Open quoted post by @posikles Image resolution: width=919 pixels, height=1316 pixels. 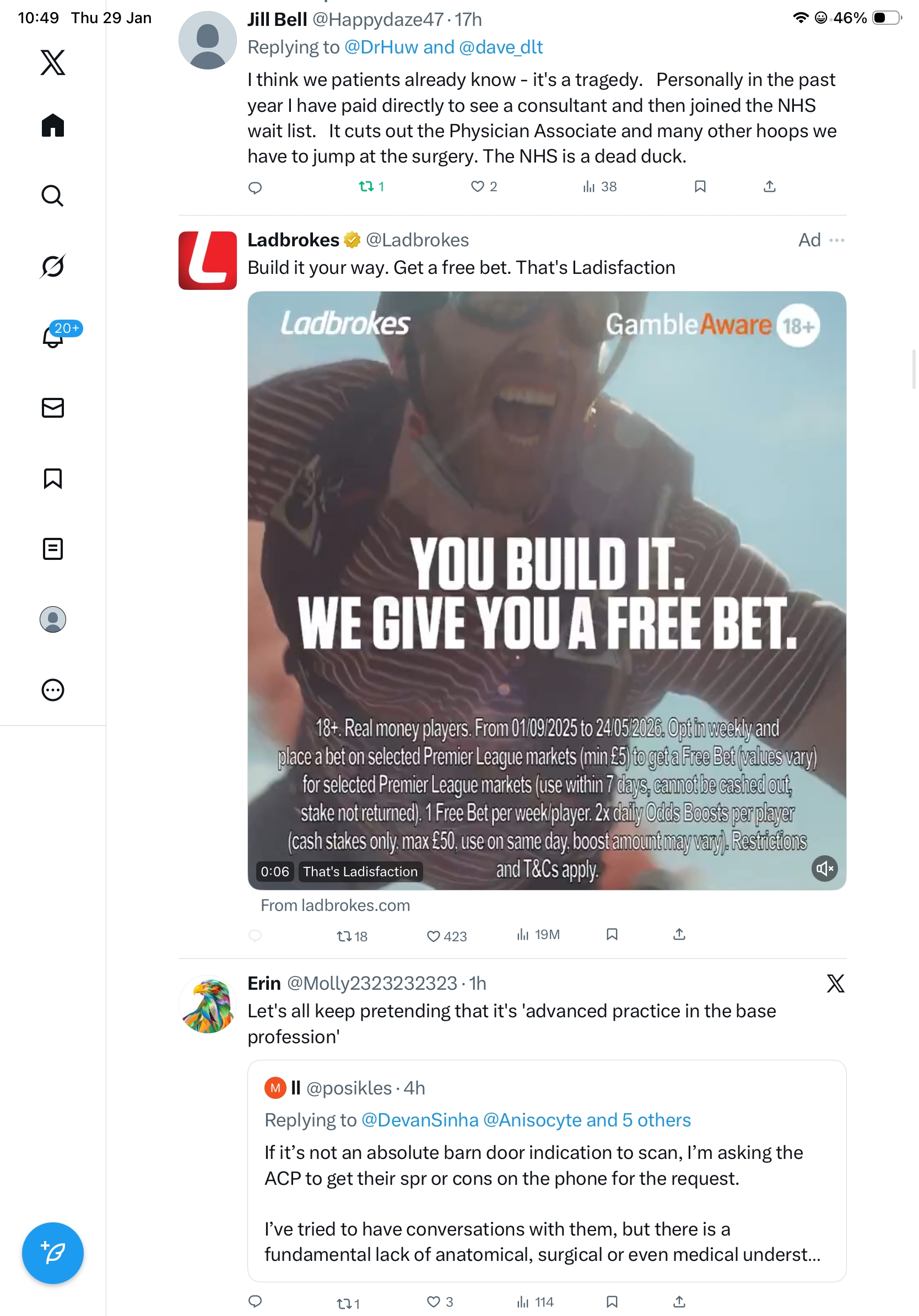tap(547, 1171)
